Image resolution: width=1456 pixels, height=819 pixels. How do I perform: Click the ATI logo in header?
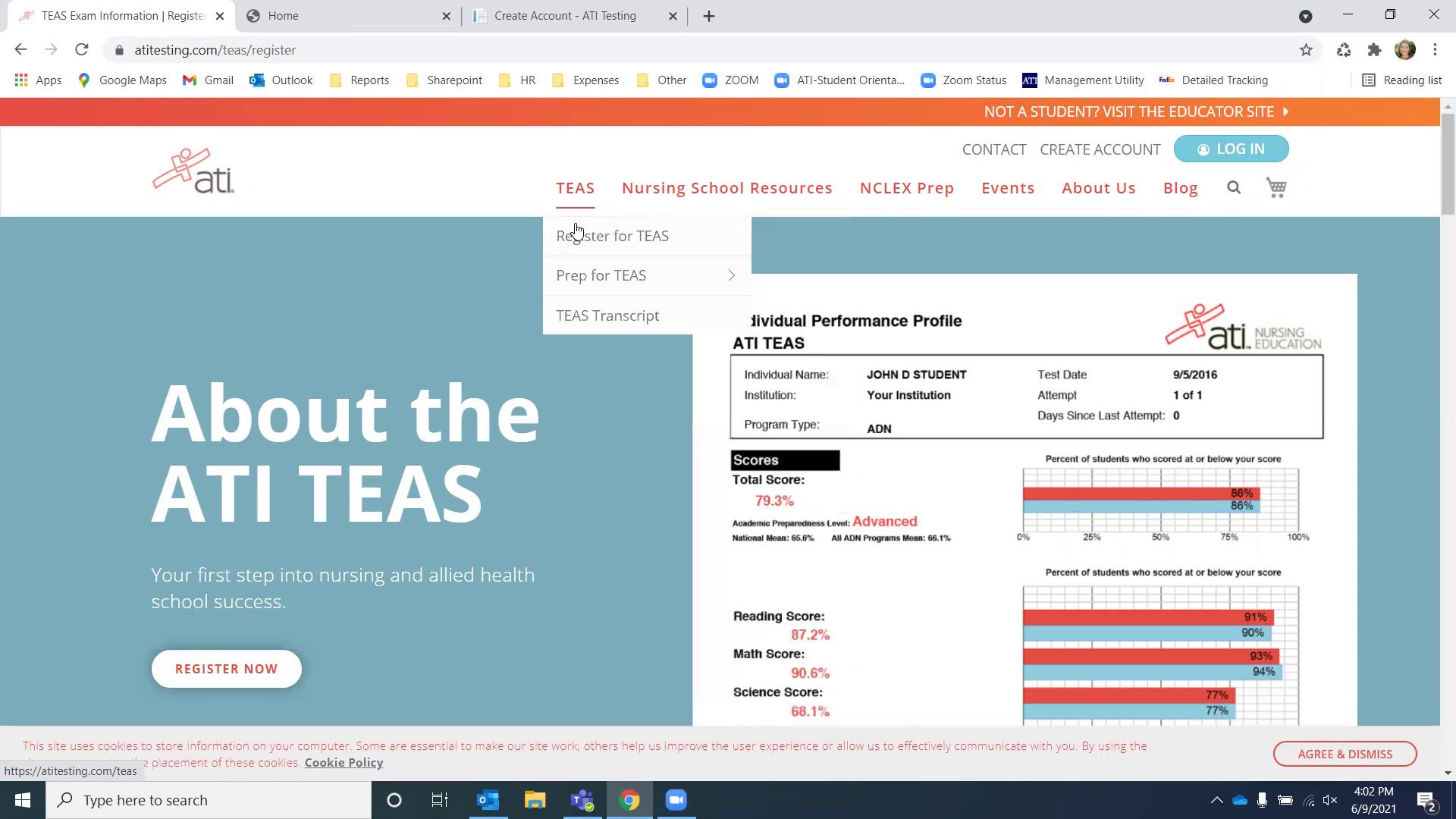[x=193, y=171]
